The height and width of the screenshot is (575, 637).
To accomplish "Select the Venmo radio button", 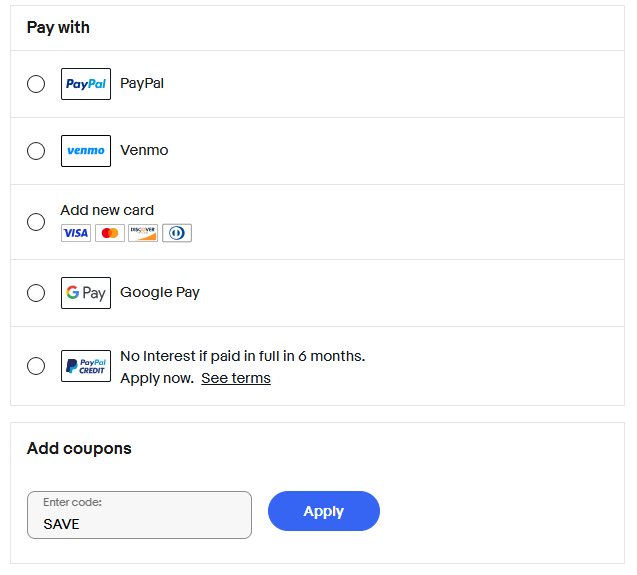I will pyautogui.click(x=36, y=151).
